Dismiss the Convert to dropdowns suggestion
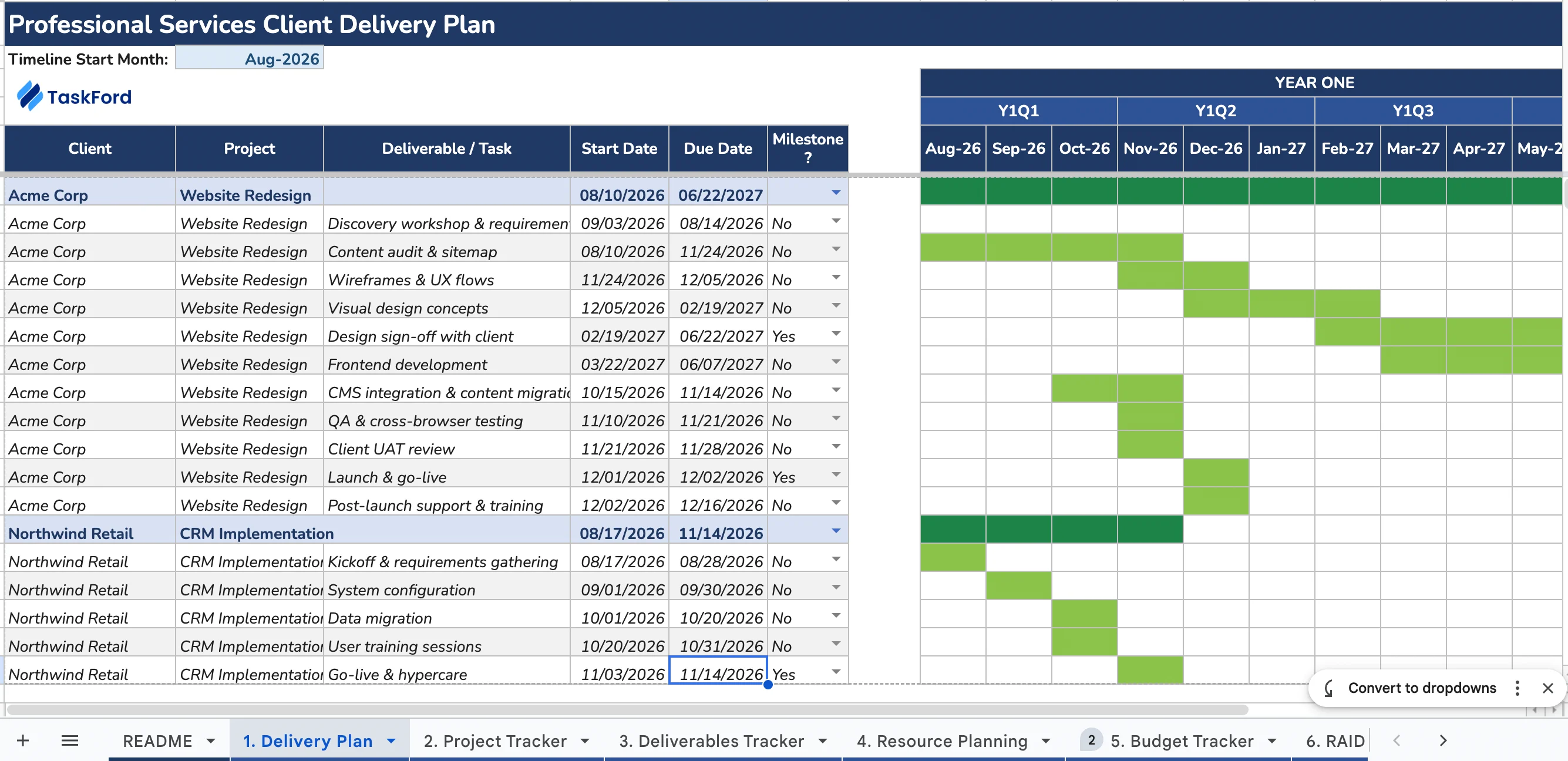 pos(1547,688)
